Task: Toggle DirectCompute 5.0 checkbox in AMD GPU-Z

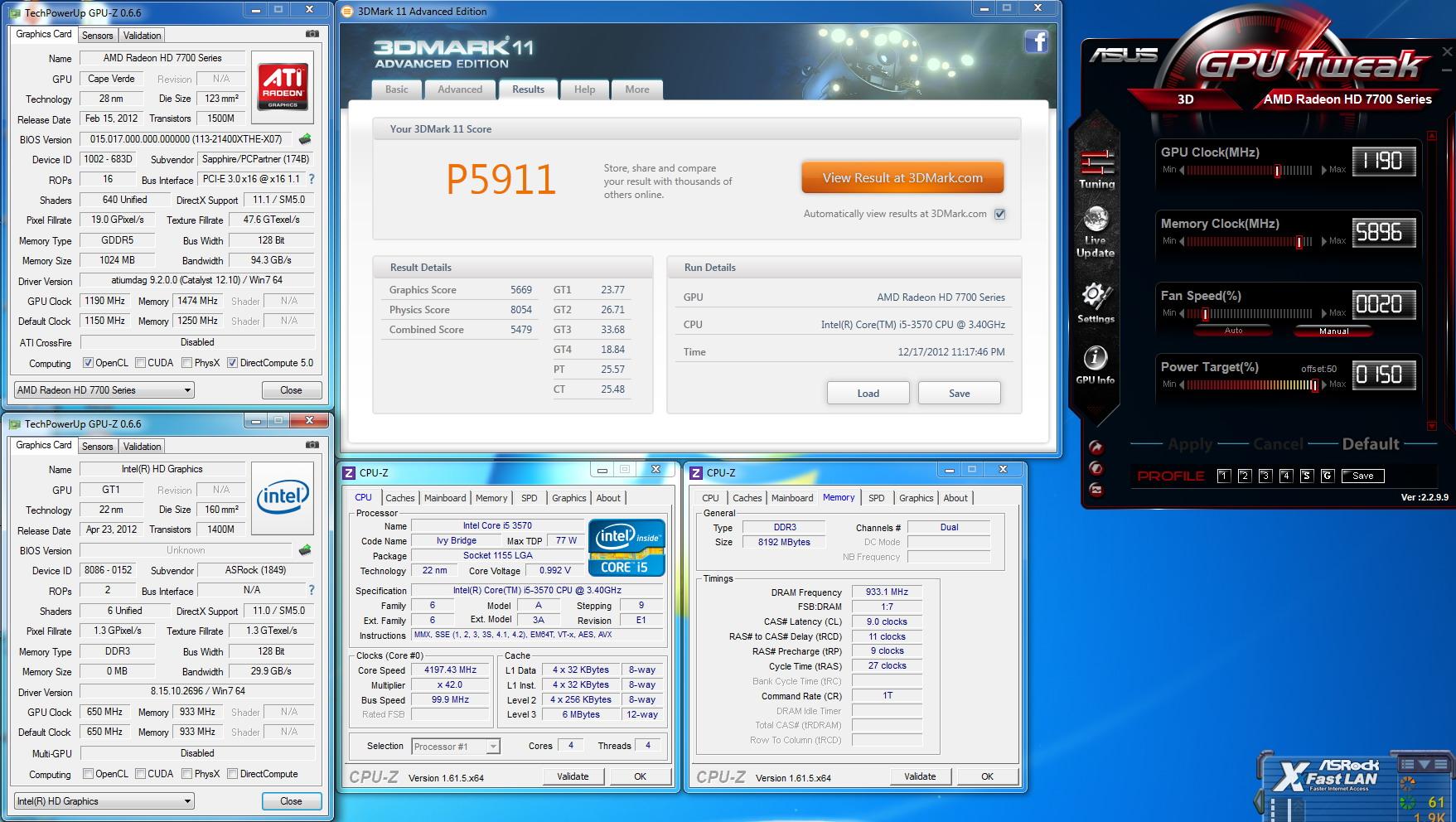Action: coord(232,363)
